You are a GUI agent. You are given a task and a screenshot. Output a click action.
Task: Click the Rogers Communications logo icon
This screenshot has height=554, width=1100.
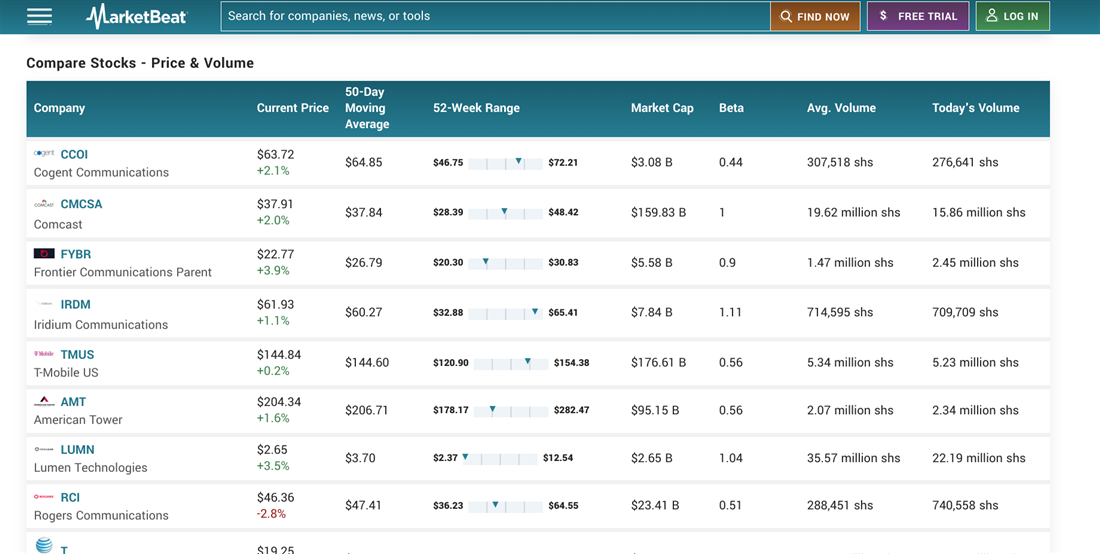pos(44,497)
